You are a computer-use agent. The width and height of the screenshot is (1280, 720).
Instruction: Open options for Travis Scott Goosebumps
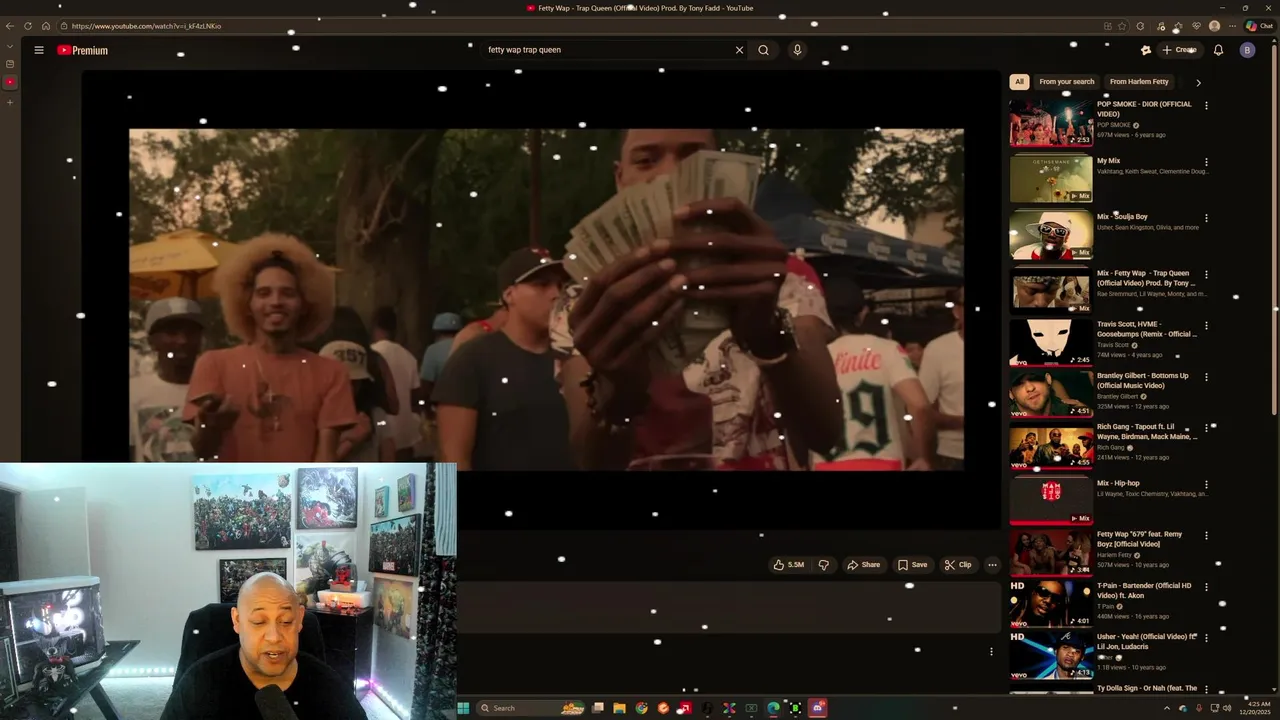click(x=1206, y=326)
